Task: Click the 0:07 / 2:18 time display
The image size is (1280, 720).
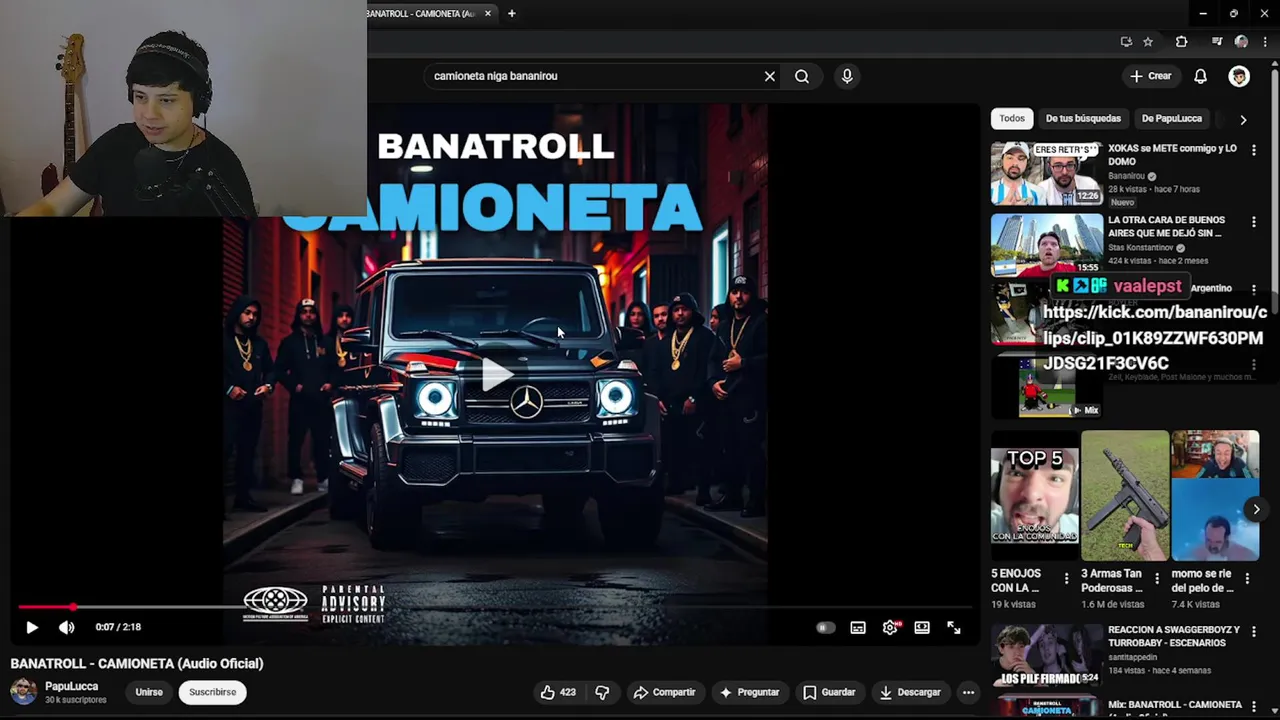Action: [118, 627]
